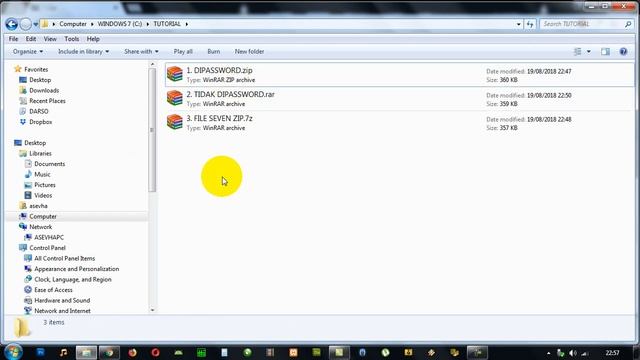Click navigation pane scroll down arrow

coord(152,310)
